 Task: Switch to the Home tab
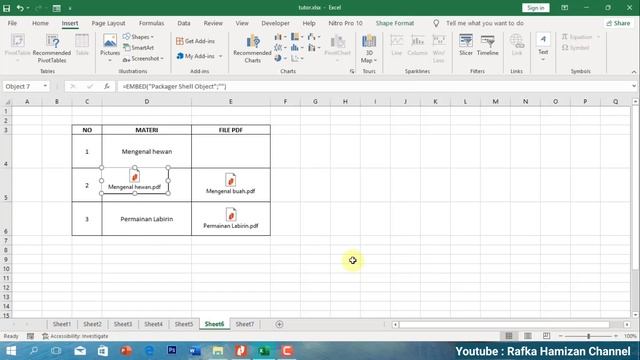(40, 23)
